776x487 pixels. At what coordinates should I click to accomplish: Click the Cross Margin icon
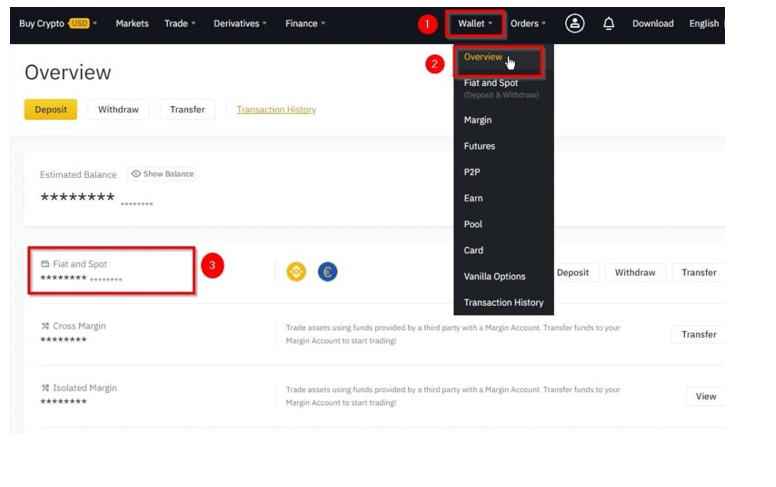(x=45, y=326)
